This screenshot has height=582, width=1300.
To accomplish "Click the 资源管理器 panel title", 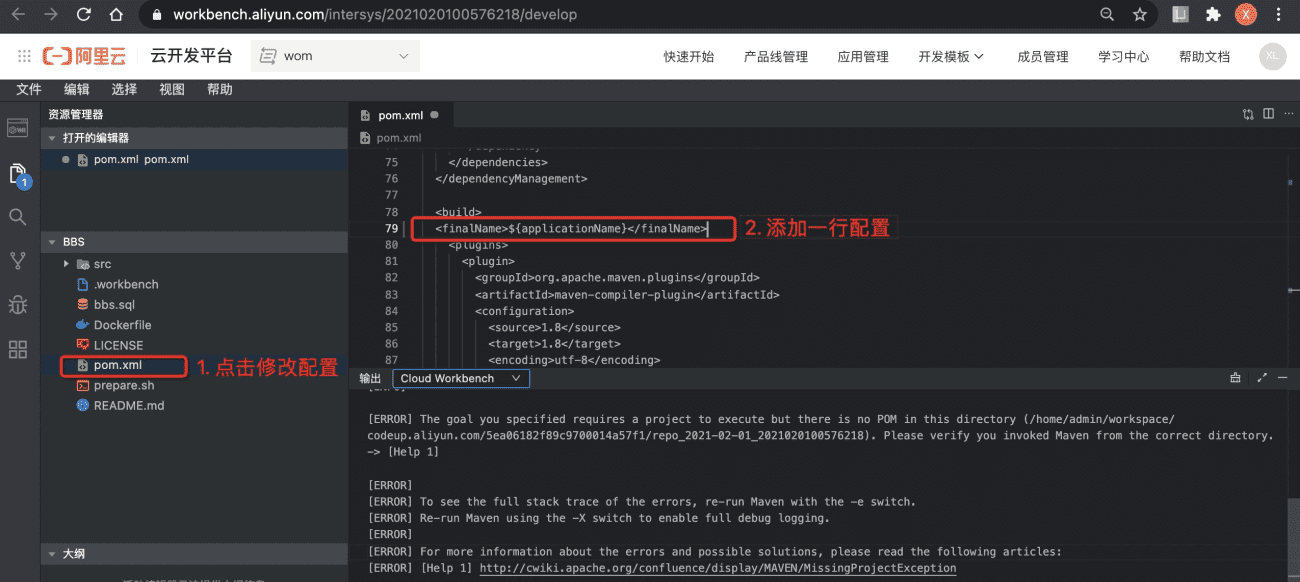I will [75, 115].
